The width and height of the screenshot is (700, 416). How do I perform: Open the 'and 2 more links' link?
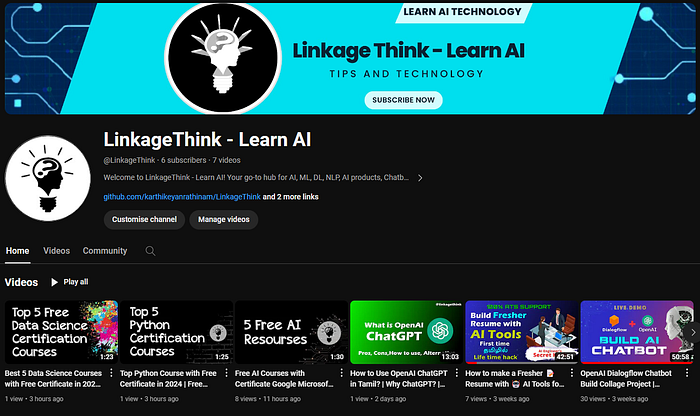click(x=291, y=197)
